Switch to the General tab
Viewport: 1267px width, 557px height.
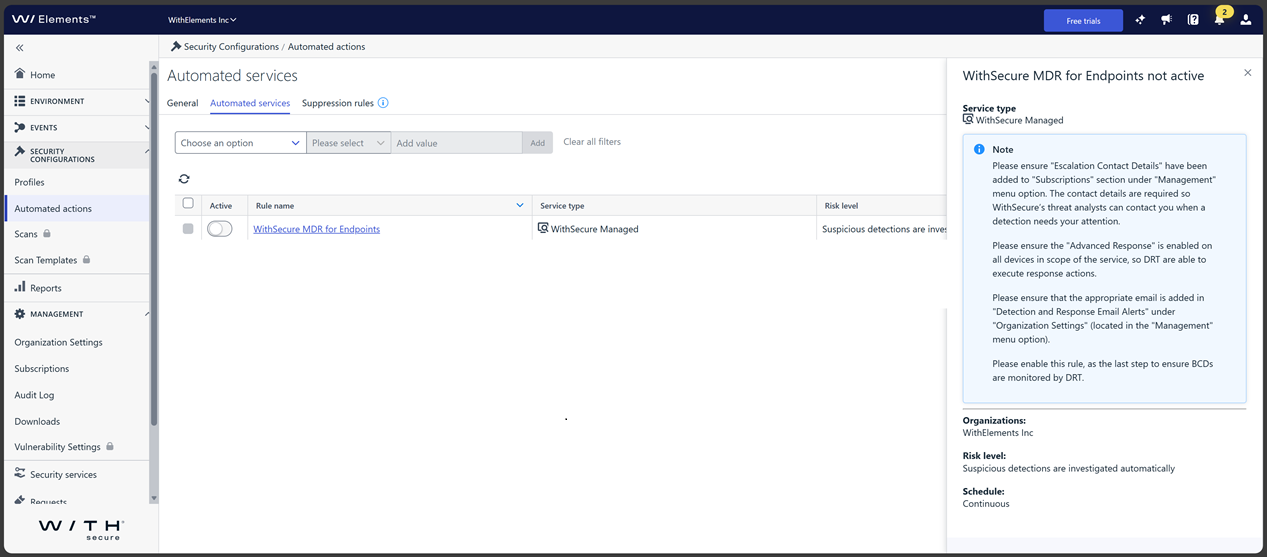pyautogui.click(x=182, y=103)
